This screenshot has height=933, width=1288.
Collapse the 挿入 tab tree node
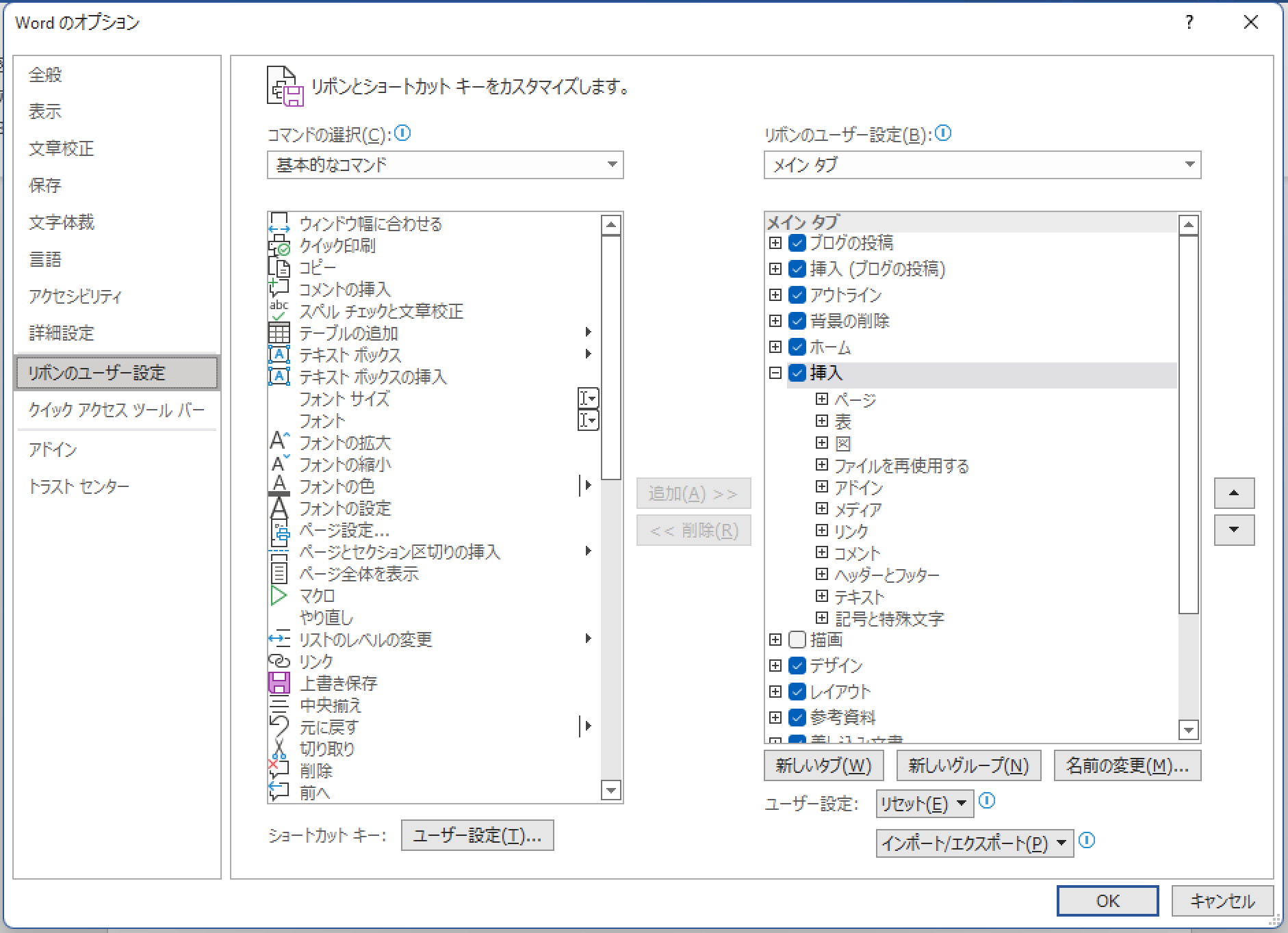tap(775, 373)
